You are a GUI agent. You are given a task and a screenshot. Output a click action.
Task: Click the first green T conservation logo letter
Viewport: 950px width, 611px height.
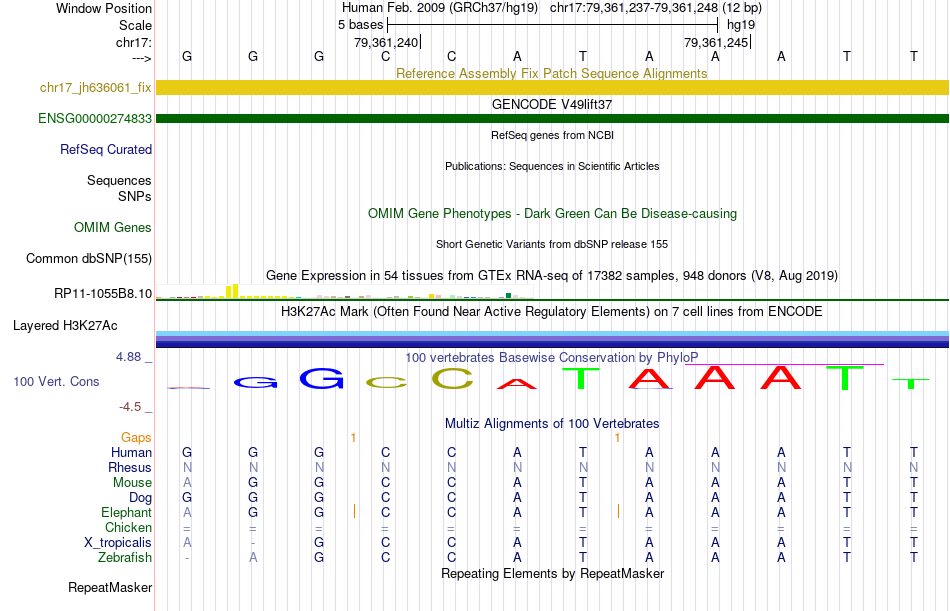582,378
